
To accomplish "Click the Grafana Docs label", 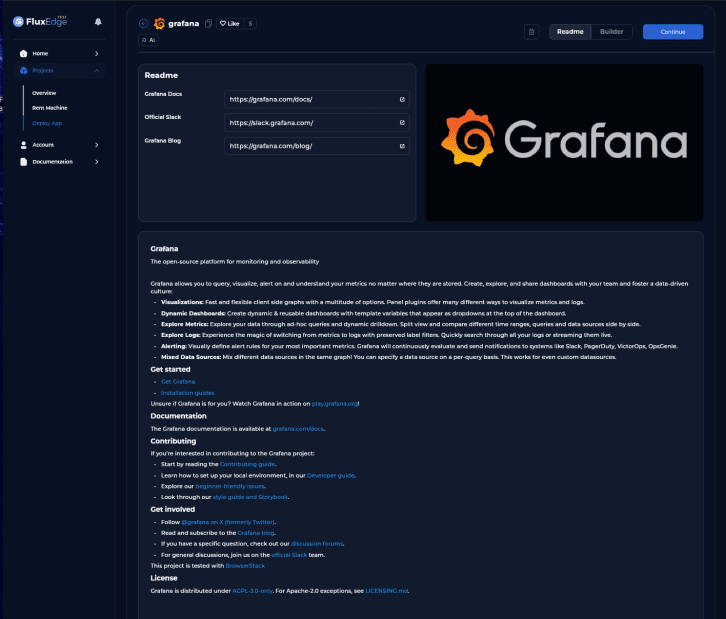I will point(163,94).
